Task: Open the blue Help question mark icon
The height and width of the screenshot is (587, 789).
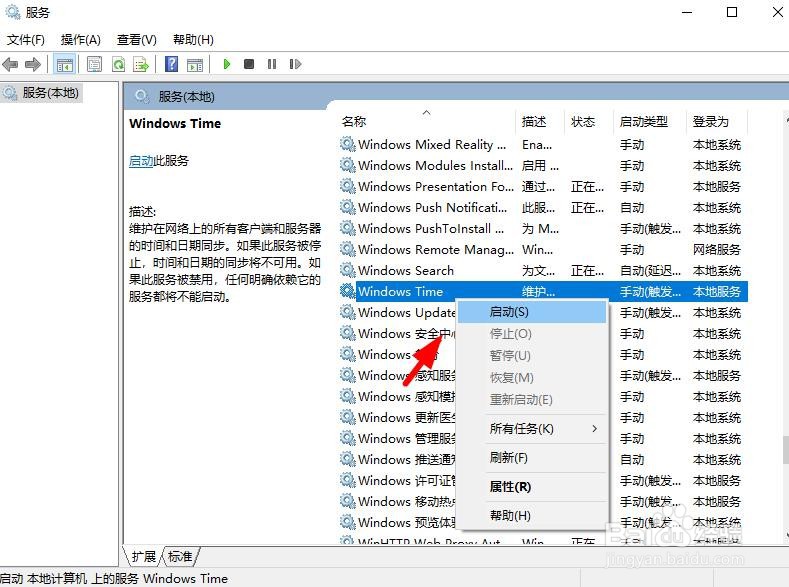Action: click(x=171, y=64)
